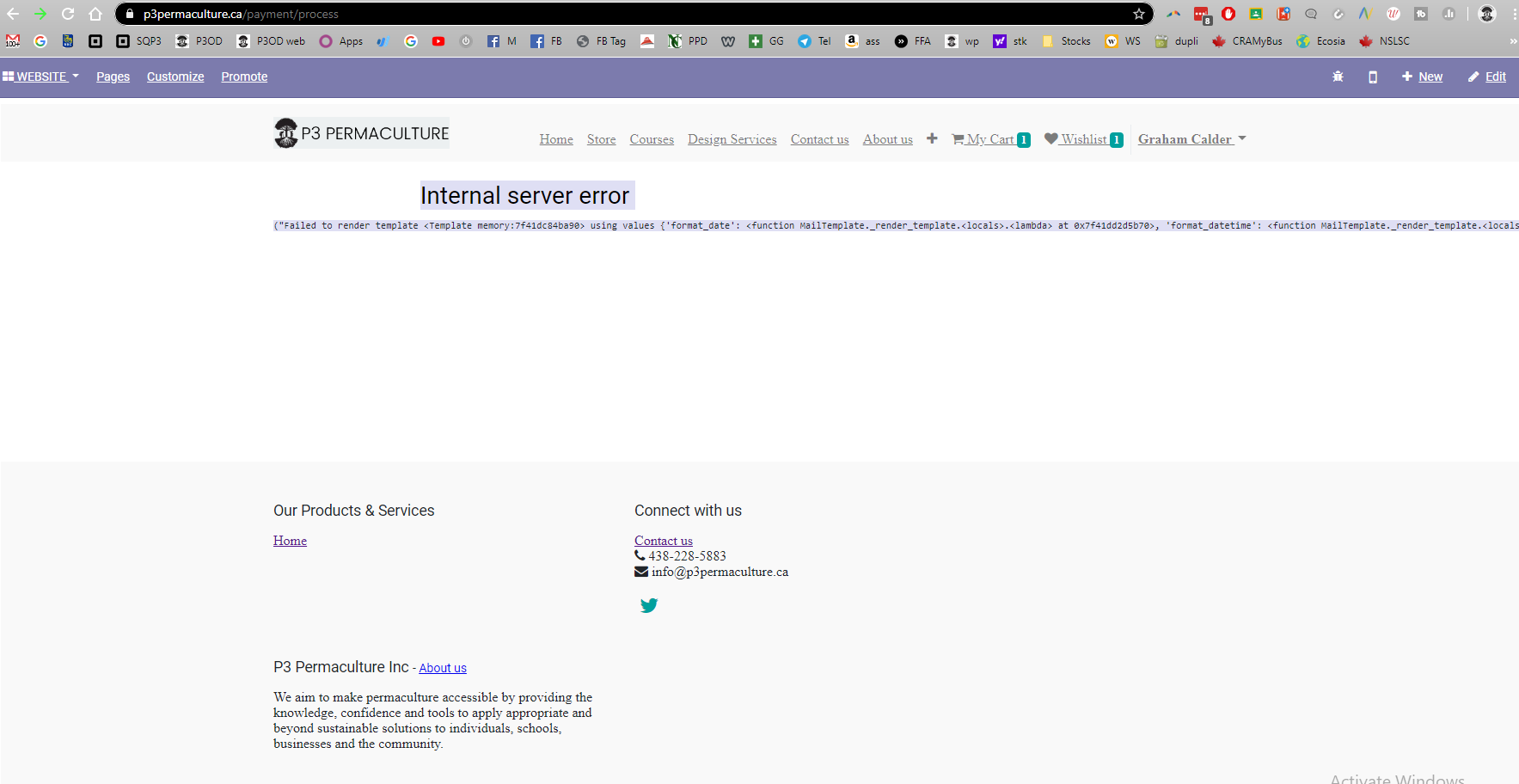The width and height of the screenshot is (1519, 784).
Task: Click the envelope icon beside info@p3permaculture.ca
Action: [x=640, y=571]
